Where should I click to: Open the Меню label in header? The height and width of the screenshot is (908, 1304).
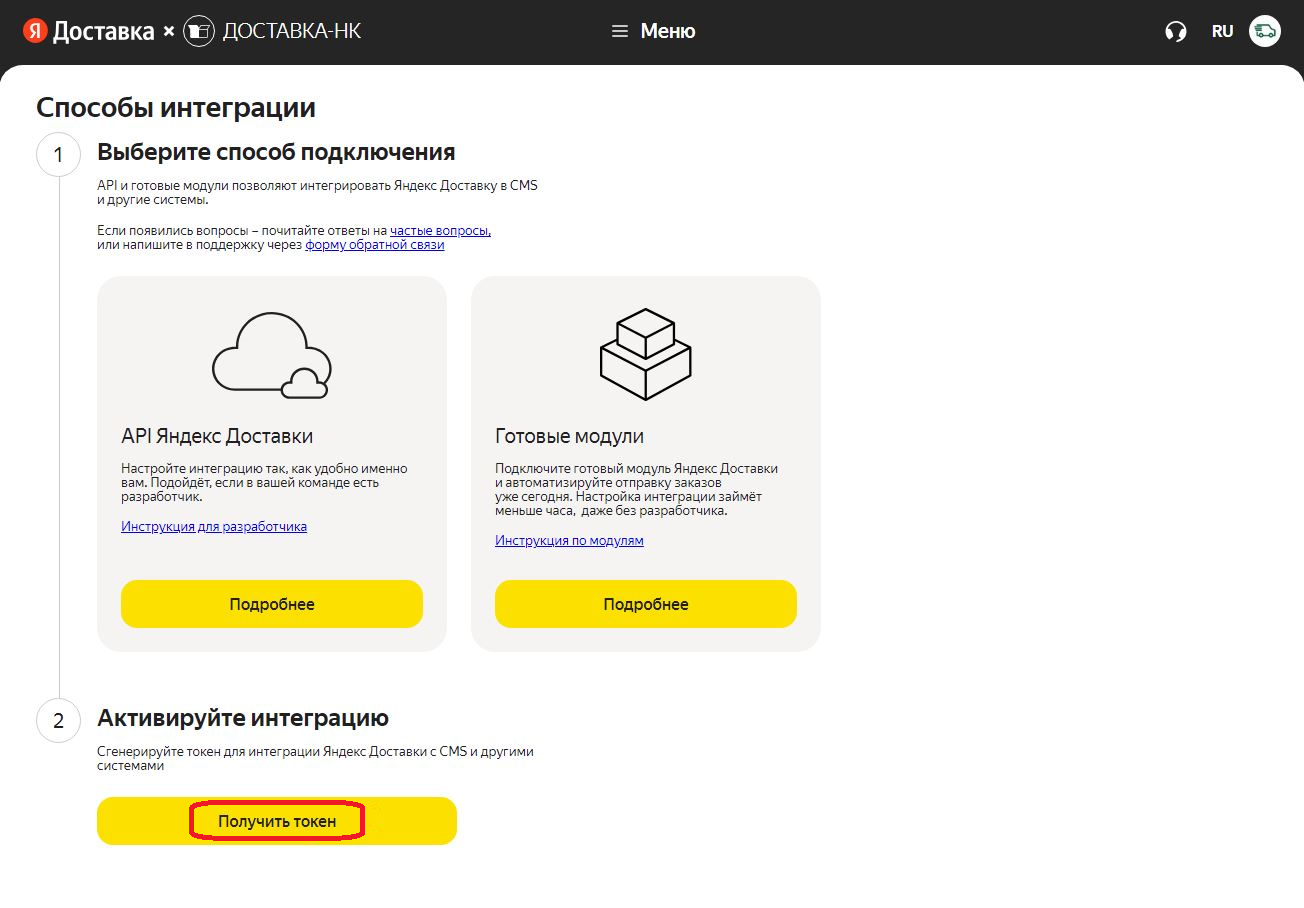point(667,31)
